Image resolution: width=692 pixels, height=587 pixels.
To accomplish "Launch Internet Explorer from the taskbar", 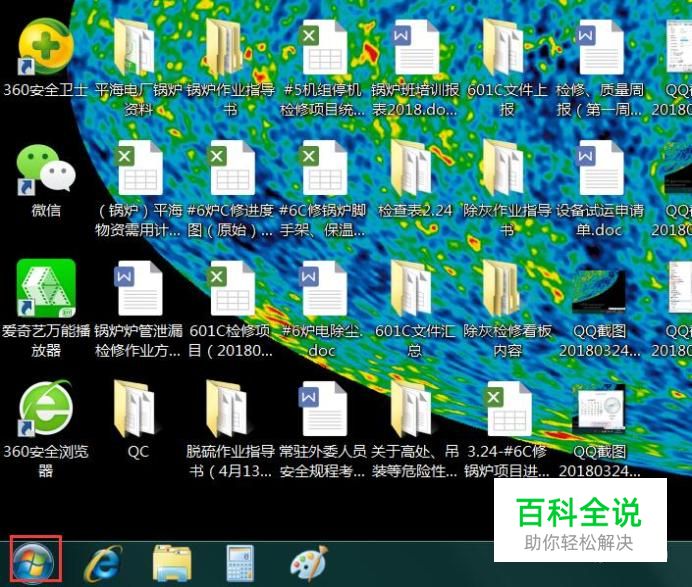I will pyautogui.click(x=104, y=563).
